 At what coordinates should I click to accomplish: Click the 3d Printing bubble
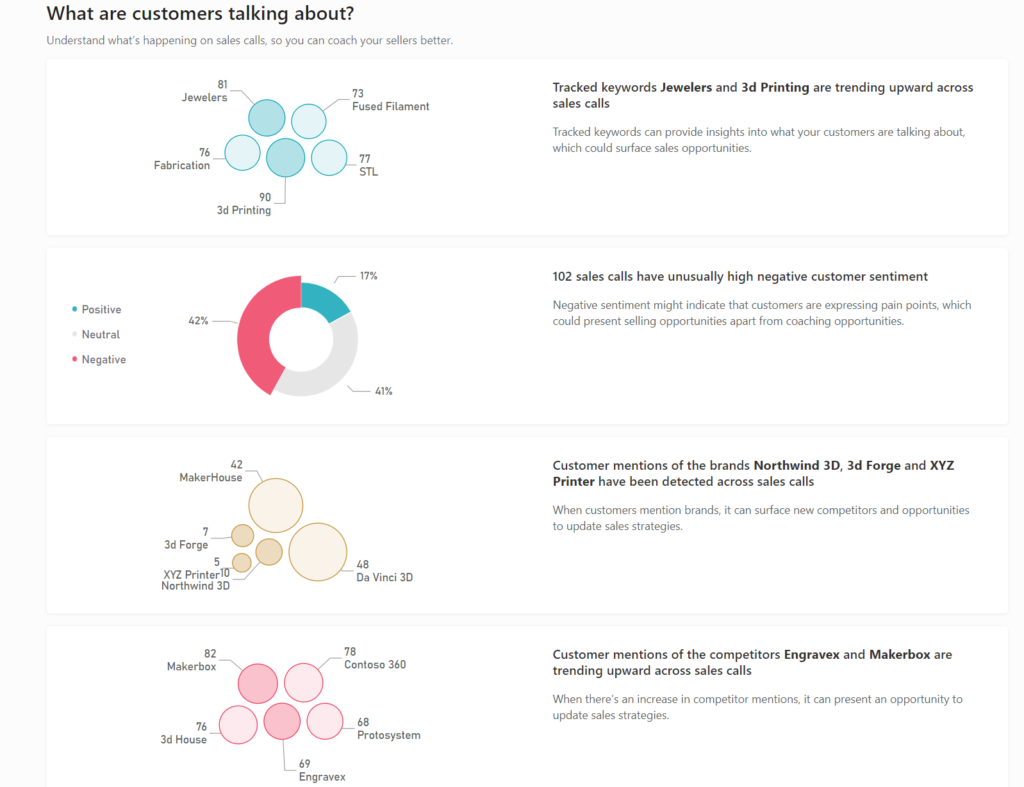pyautogui.click(x=285, y=156)
